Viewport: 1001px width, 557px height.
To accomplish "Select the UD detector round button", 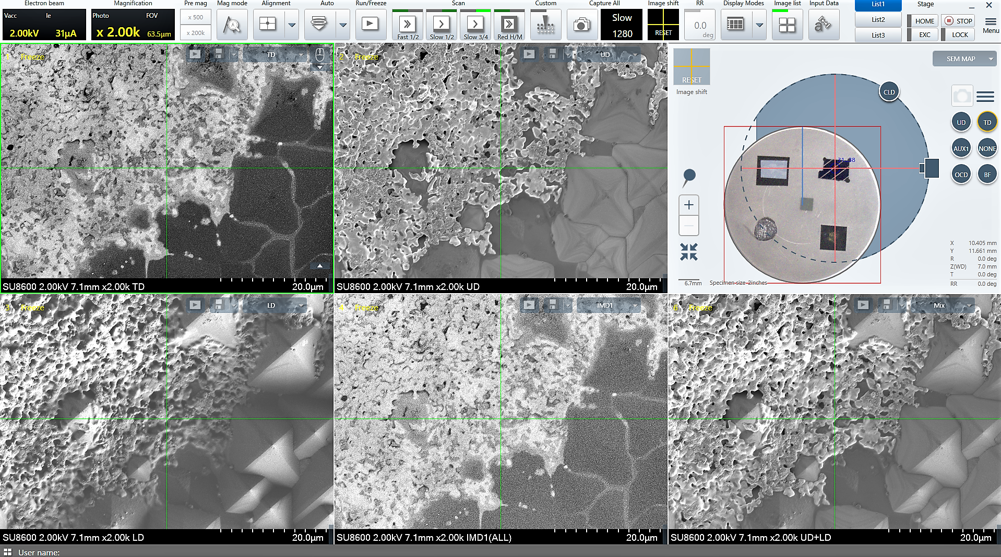I will pyautogui.click(x=961, y=122).
